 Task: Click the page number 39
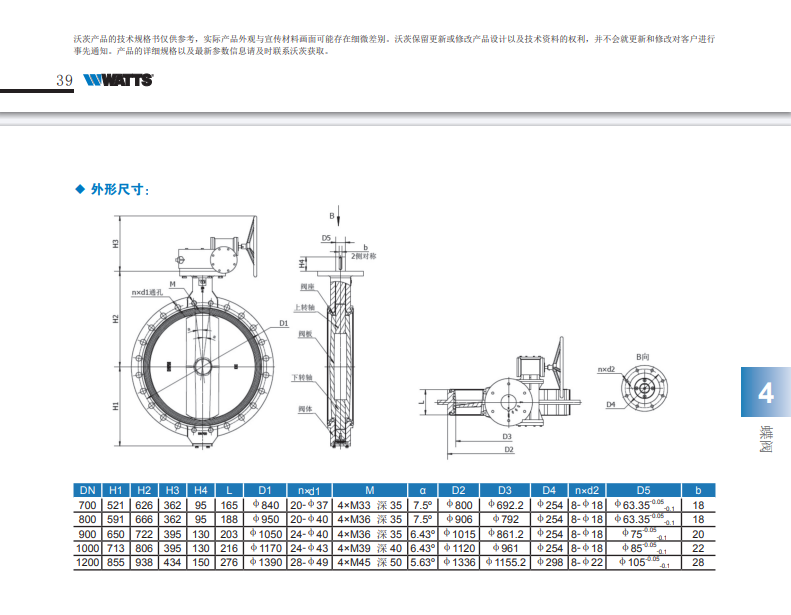pos(65,81)
